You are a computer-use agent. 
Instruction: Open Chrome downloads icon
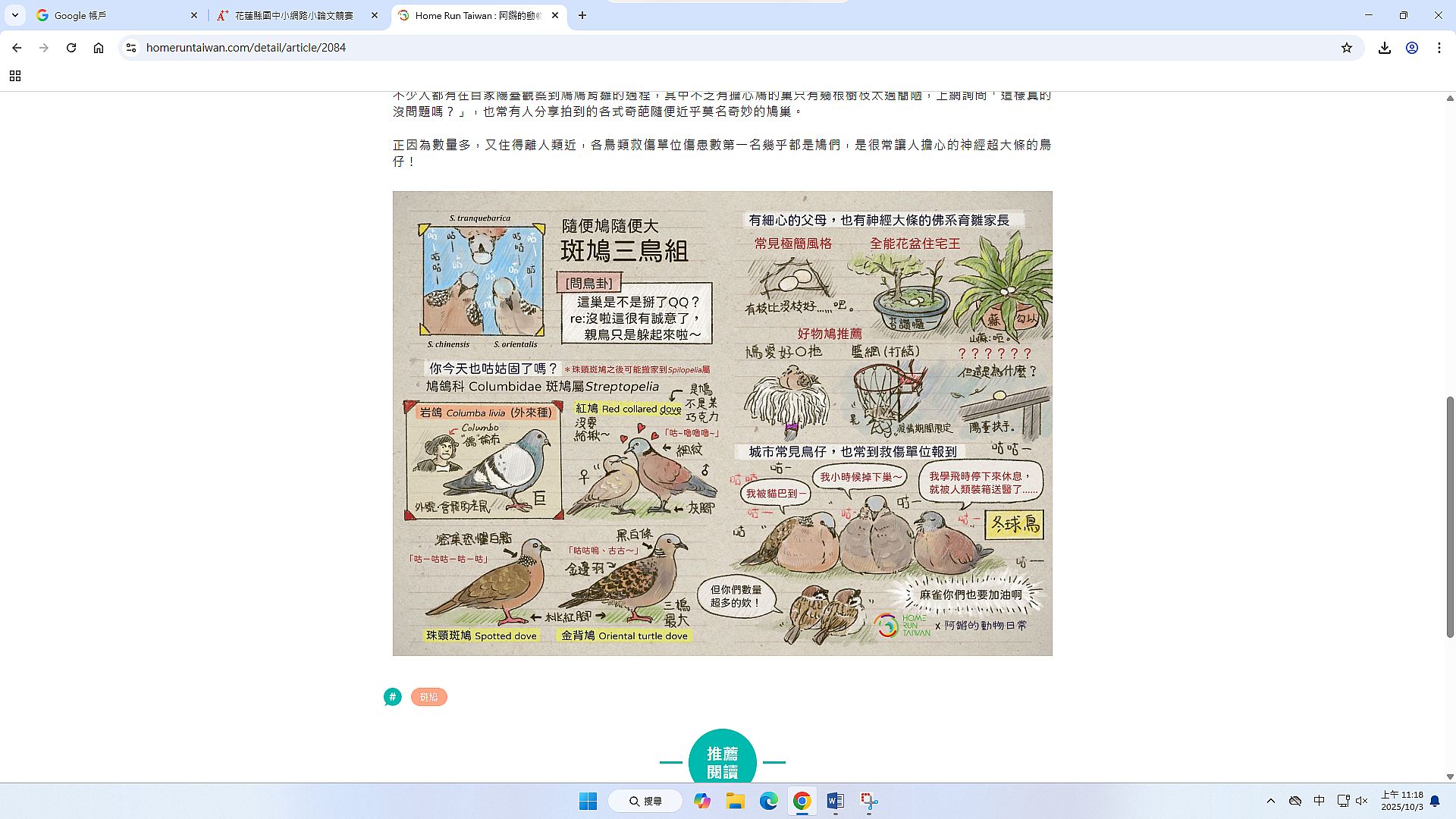[1385, 48]
